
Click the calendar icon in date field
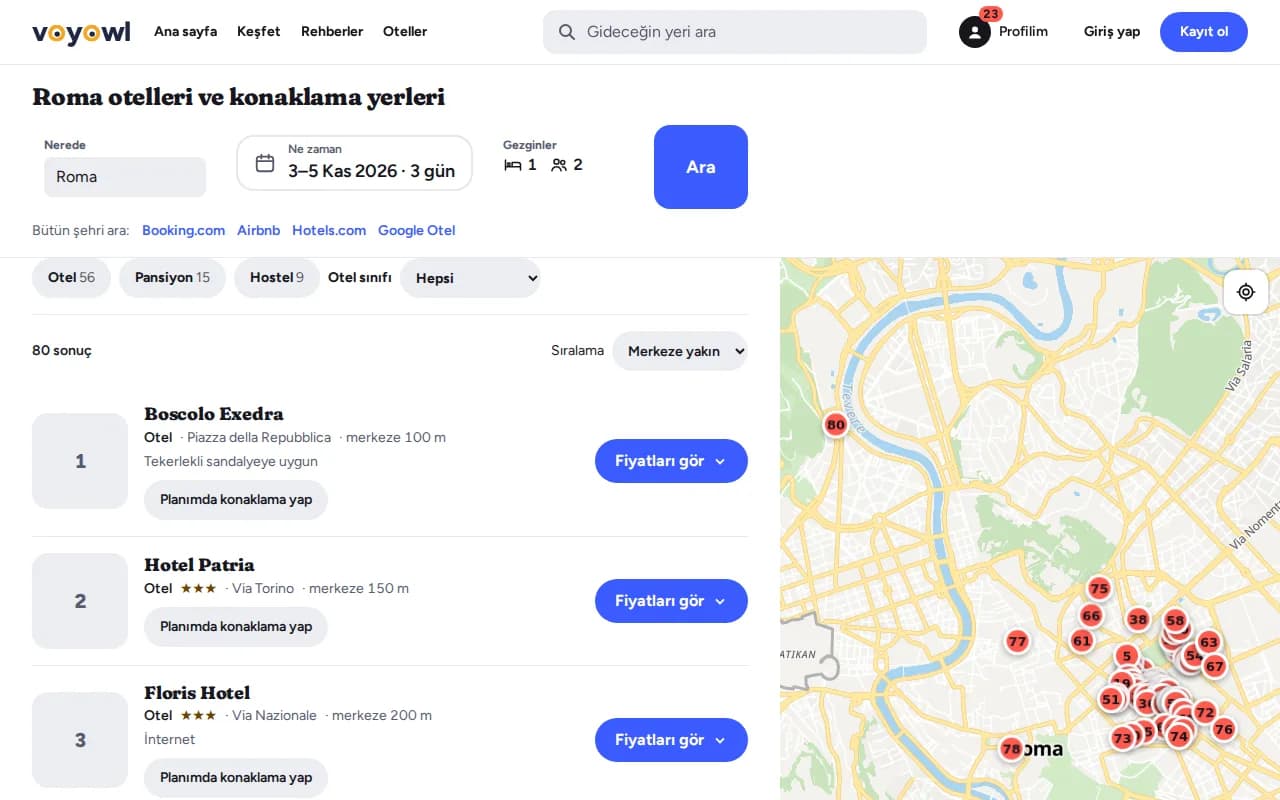coord(265,163)
